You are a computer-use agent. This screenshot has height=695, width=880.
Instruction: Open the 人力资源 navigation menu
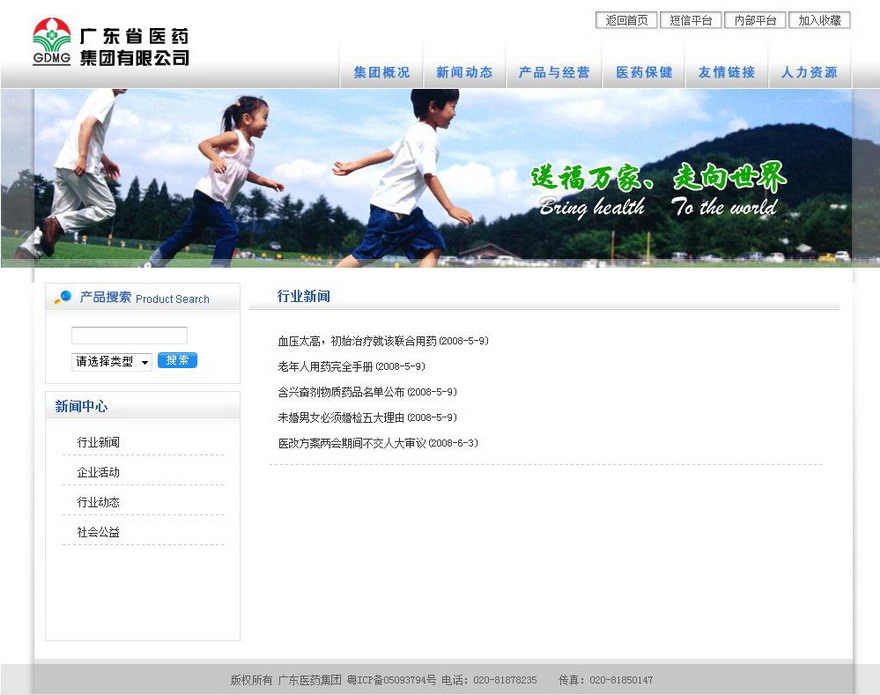pos(809,72)
